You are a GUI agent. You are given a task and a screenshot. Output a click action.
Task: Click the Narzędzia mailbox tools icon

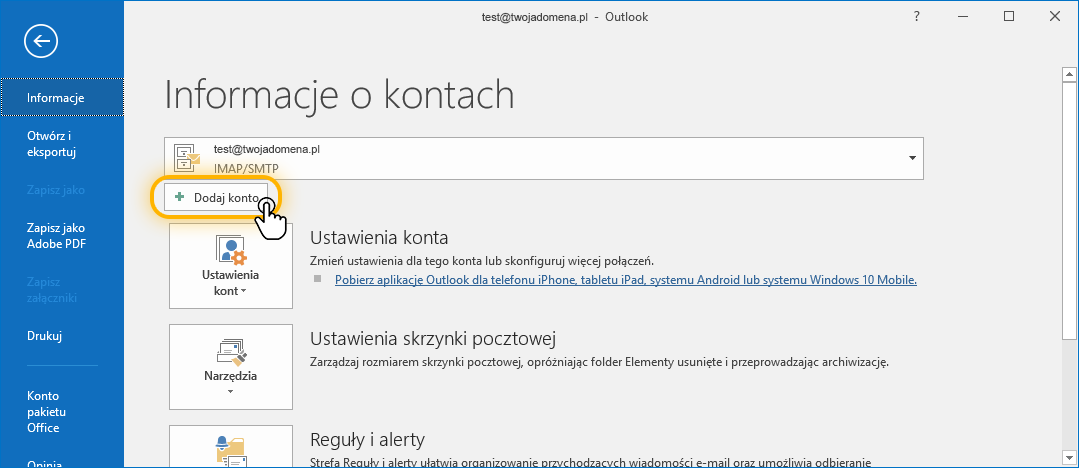pyautogui.click(x=231, y=350)
